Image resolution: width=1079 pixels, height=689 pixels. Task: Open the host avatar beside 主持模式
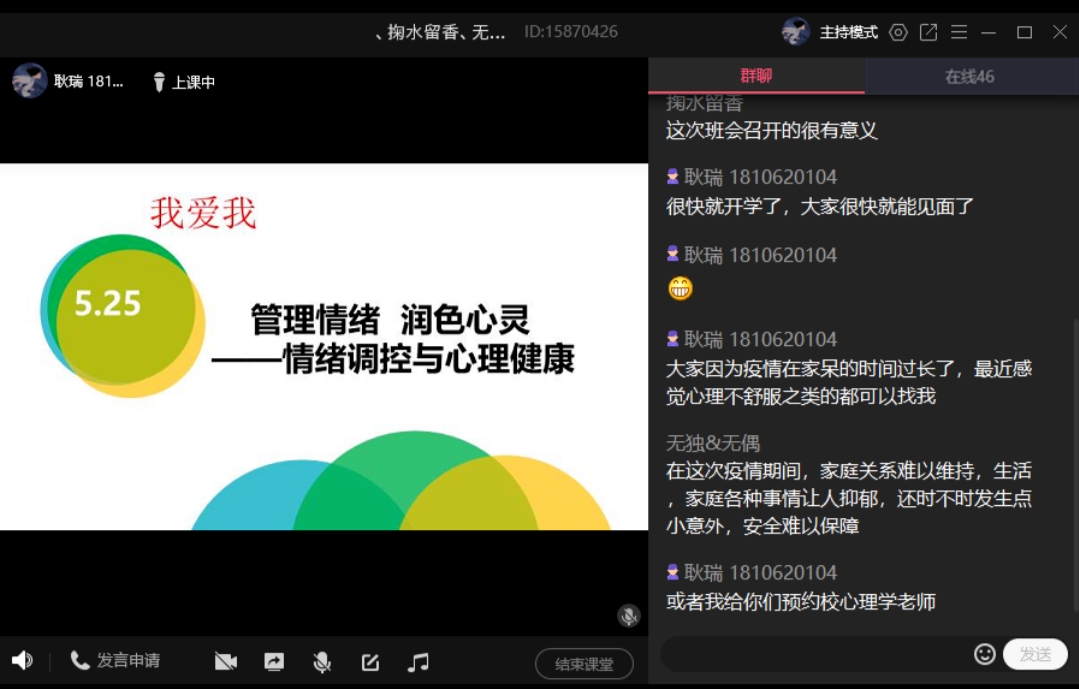pos(796,32)
